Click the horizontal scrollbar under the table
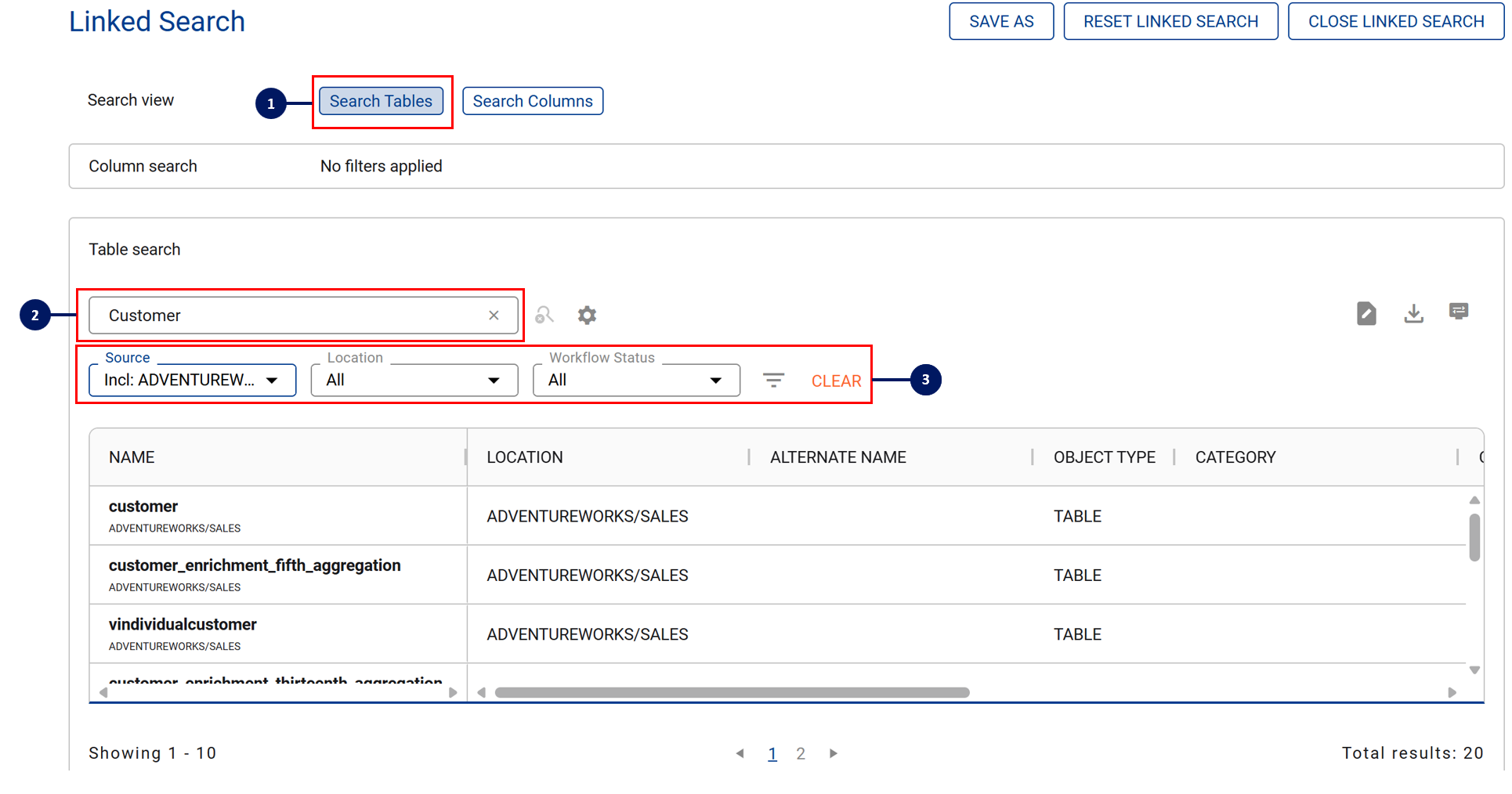This screenshot has height=794, width=1512. [732, 692]
